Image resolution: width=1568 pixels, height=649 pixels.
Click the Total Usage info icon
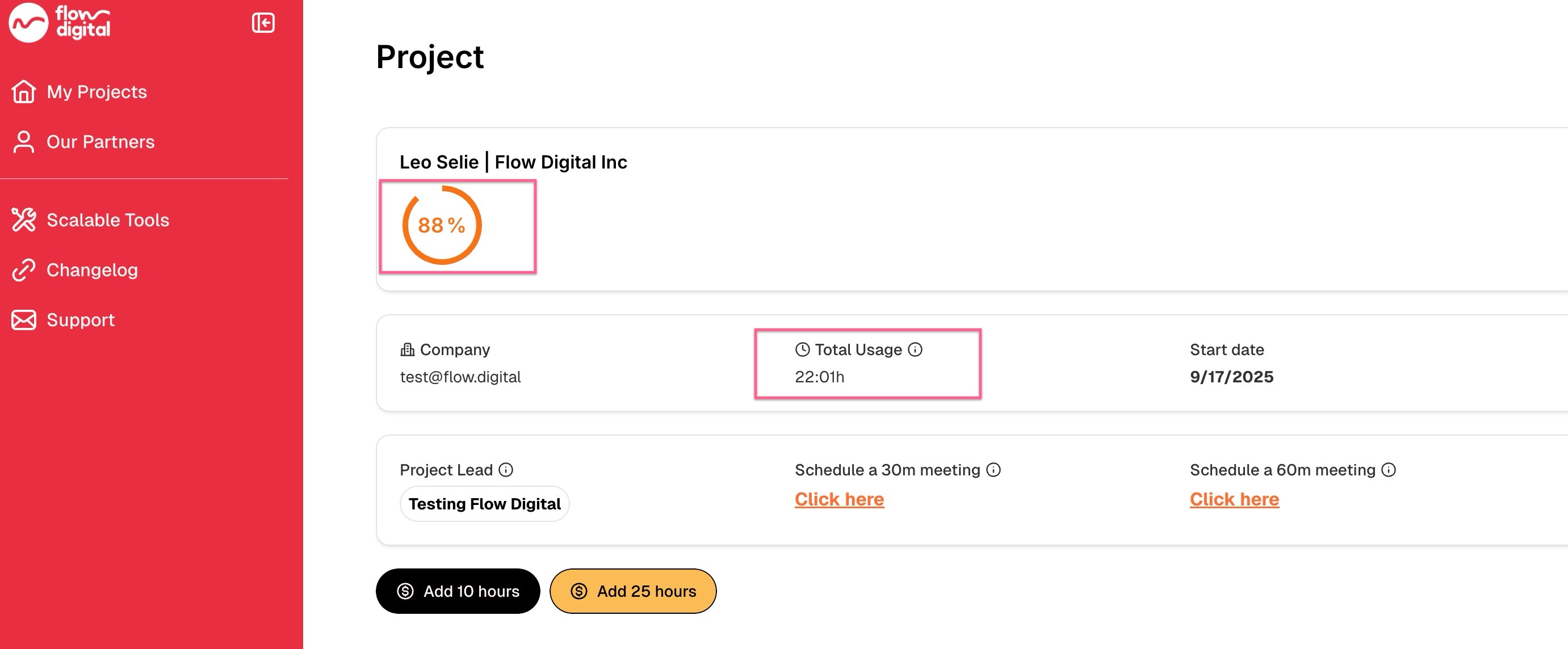[915, 349]
